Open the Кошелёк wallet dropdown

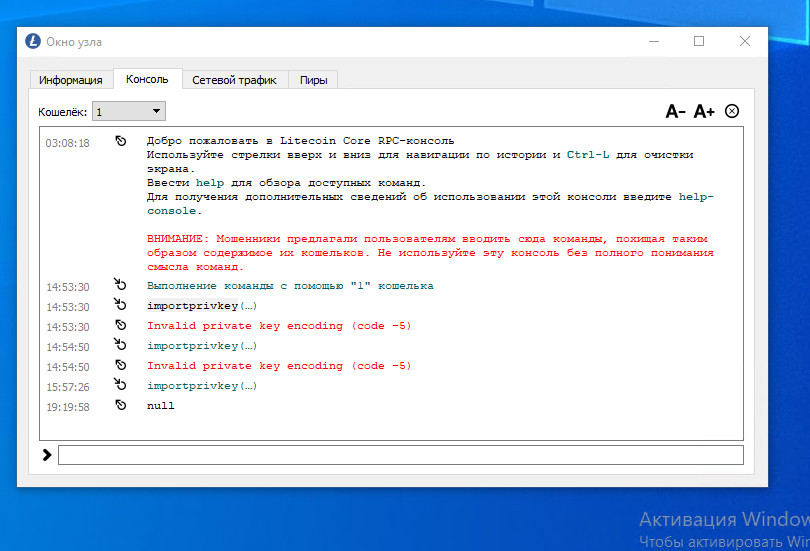pos(129,112)
